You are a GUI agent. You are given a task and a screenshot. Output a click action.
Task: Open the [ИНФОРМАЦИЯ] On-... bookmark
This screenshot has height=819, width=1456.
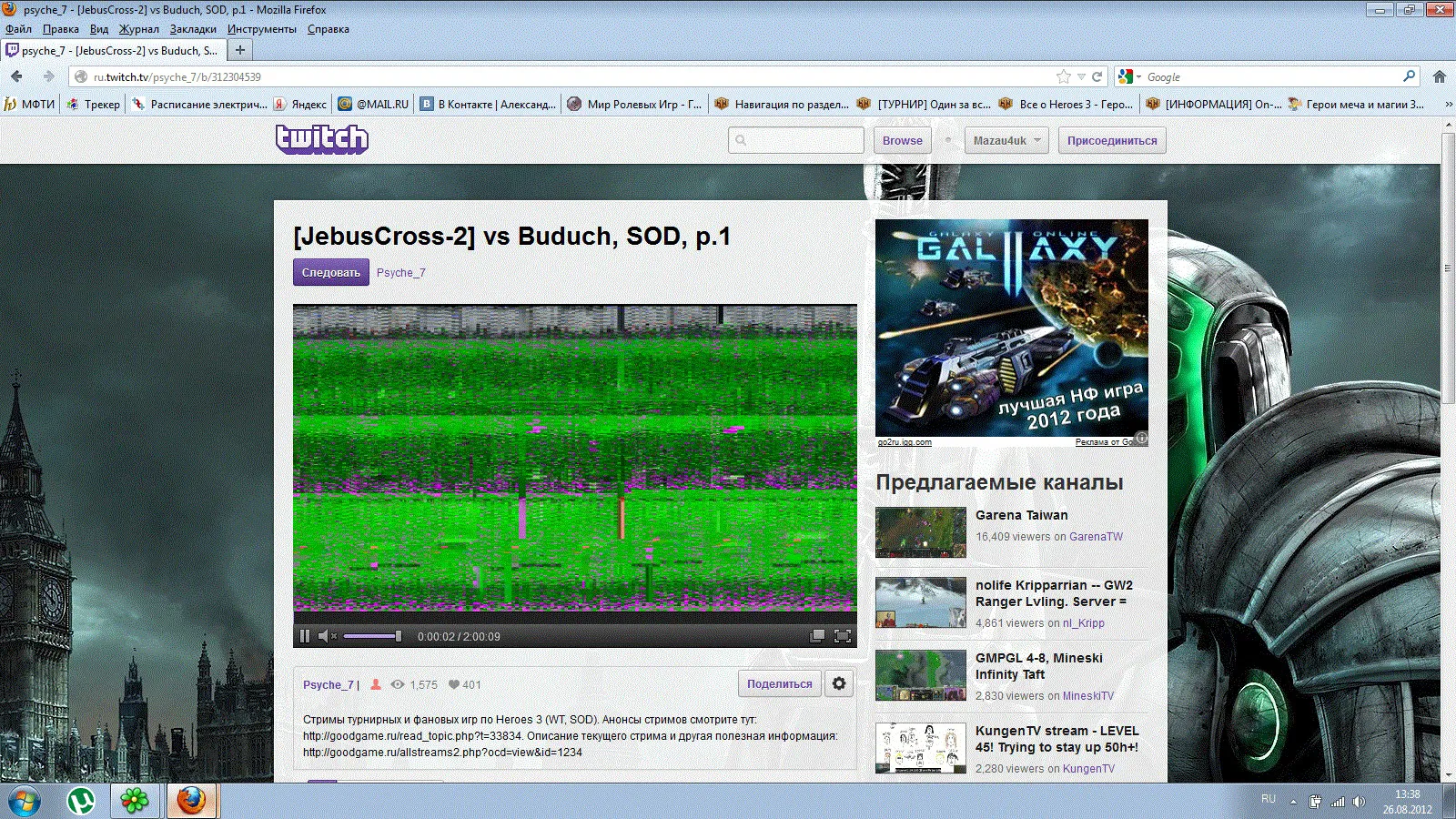(1214, 104)
